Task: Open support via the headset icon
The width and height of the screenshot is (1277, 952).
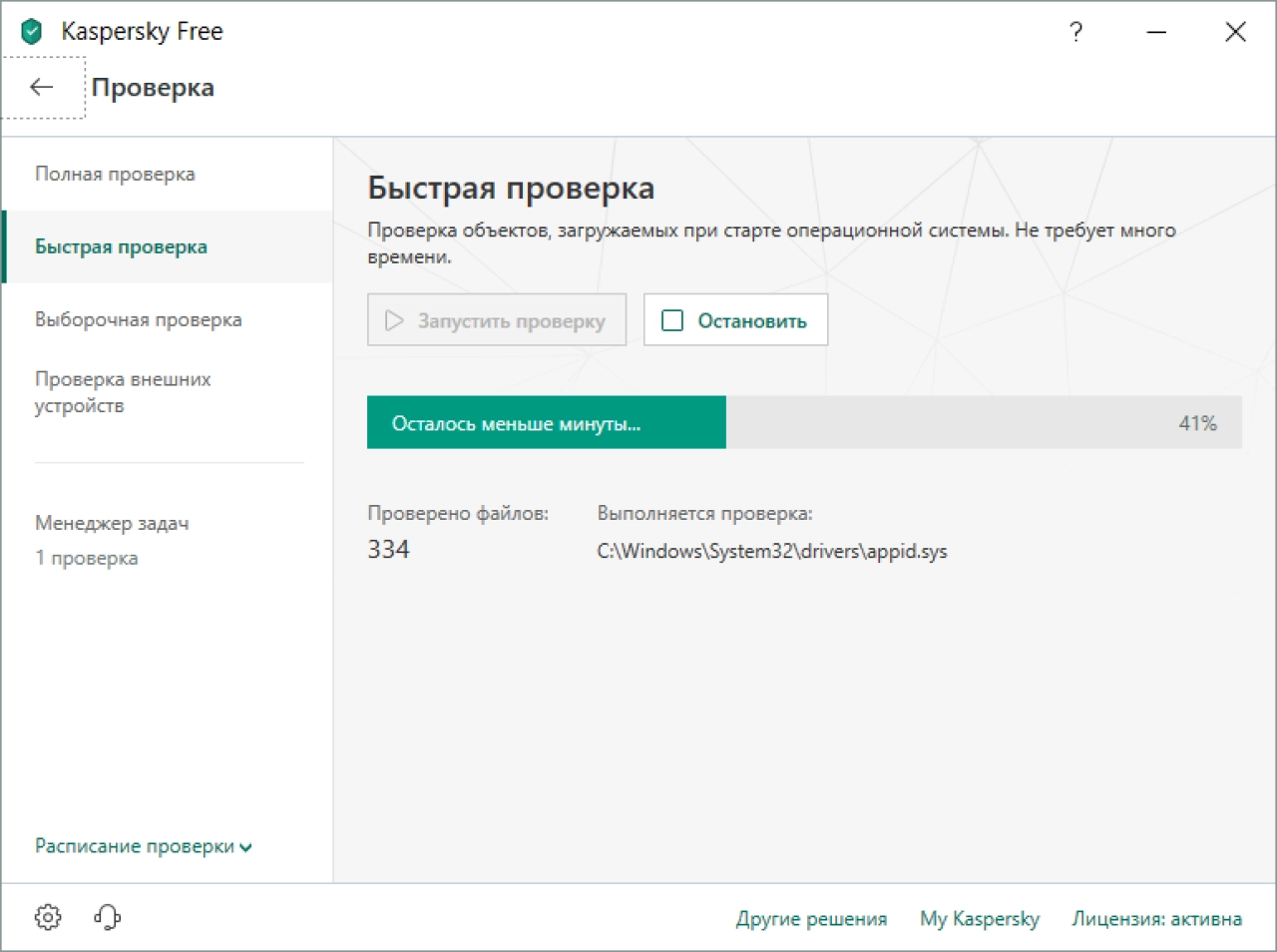Action: click(108, 917)
